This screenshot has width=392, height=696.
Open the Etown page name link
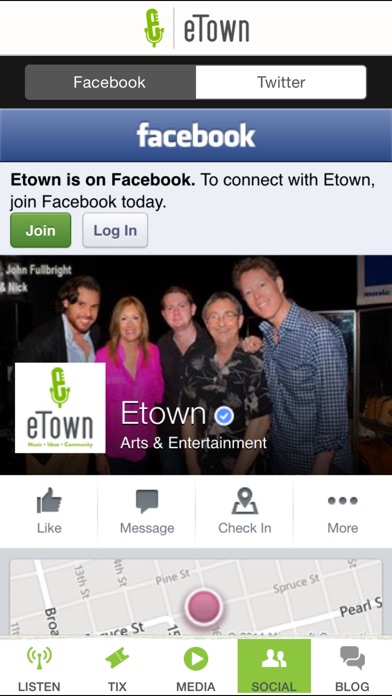(x=163, y=413)
